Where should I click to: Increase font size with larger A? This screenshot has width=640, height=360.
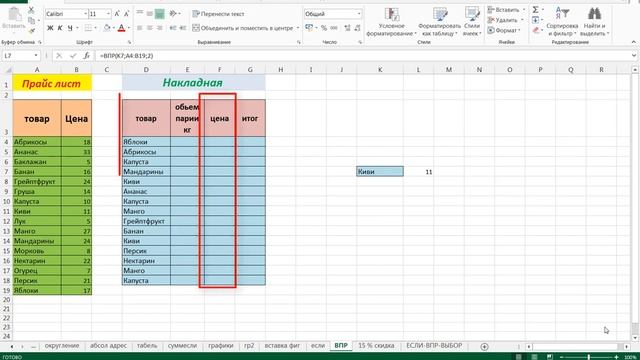click(x=117, y=14)
